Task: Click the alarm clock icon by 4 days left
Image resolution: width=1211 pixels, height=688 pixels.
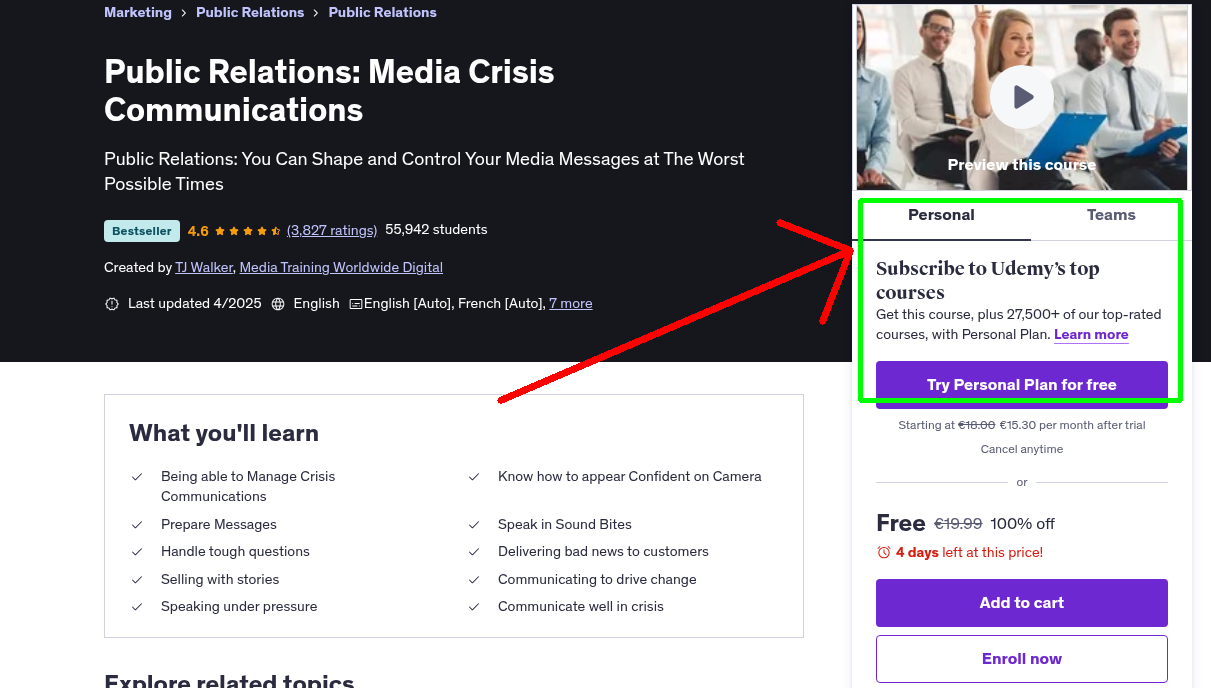Action: click(x=884, y=553)
